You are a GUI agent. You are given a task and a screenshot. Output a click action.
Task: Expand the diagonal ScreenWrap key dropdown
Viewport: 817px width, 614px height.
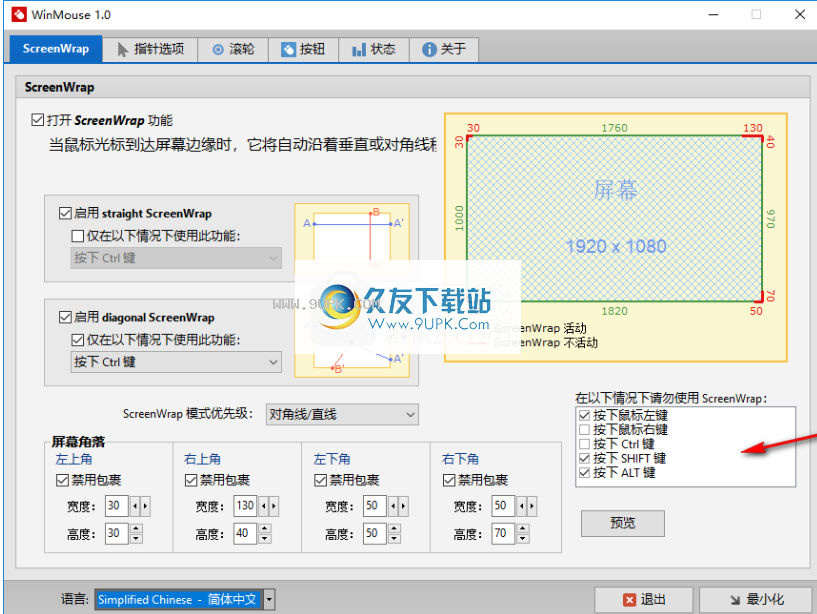pos(176,362)
